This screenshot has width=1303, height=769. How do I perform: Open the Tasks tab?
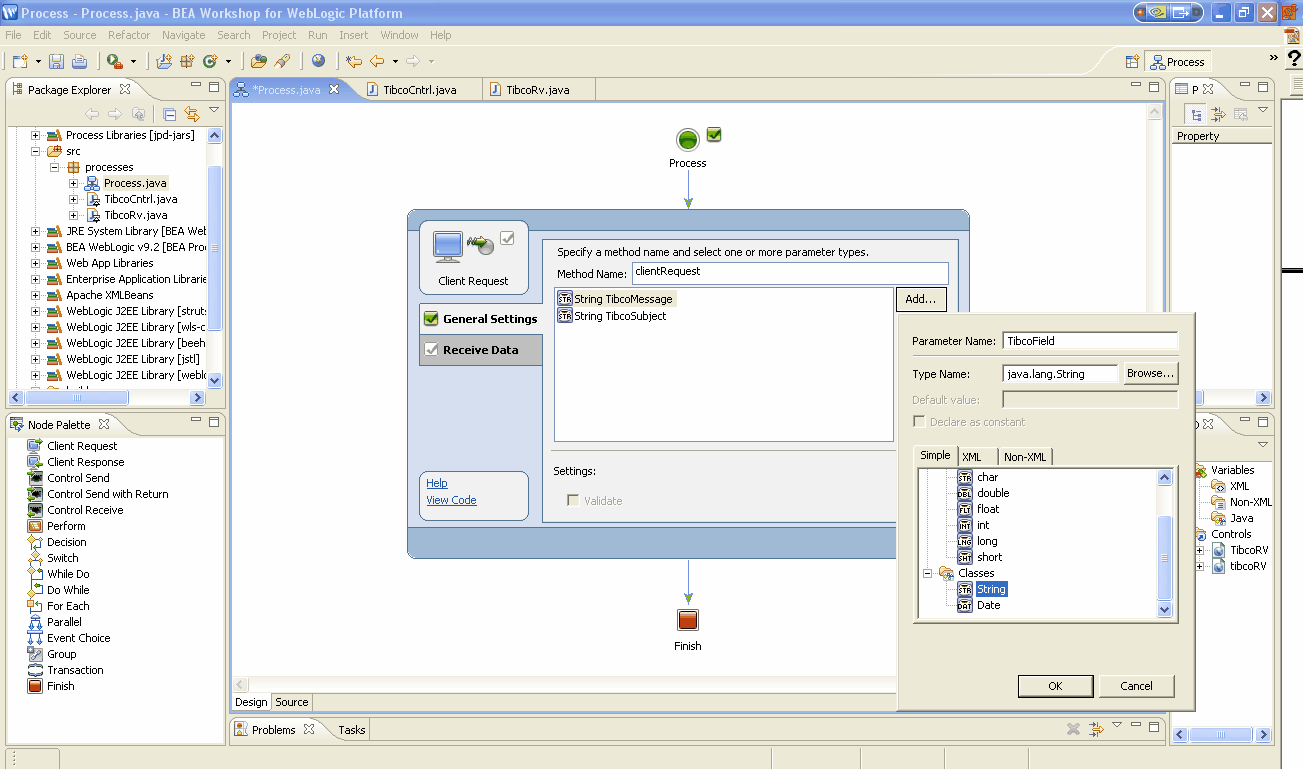tap(351, 730)
